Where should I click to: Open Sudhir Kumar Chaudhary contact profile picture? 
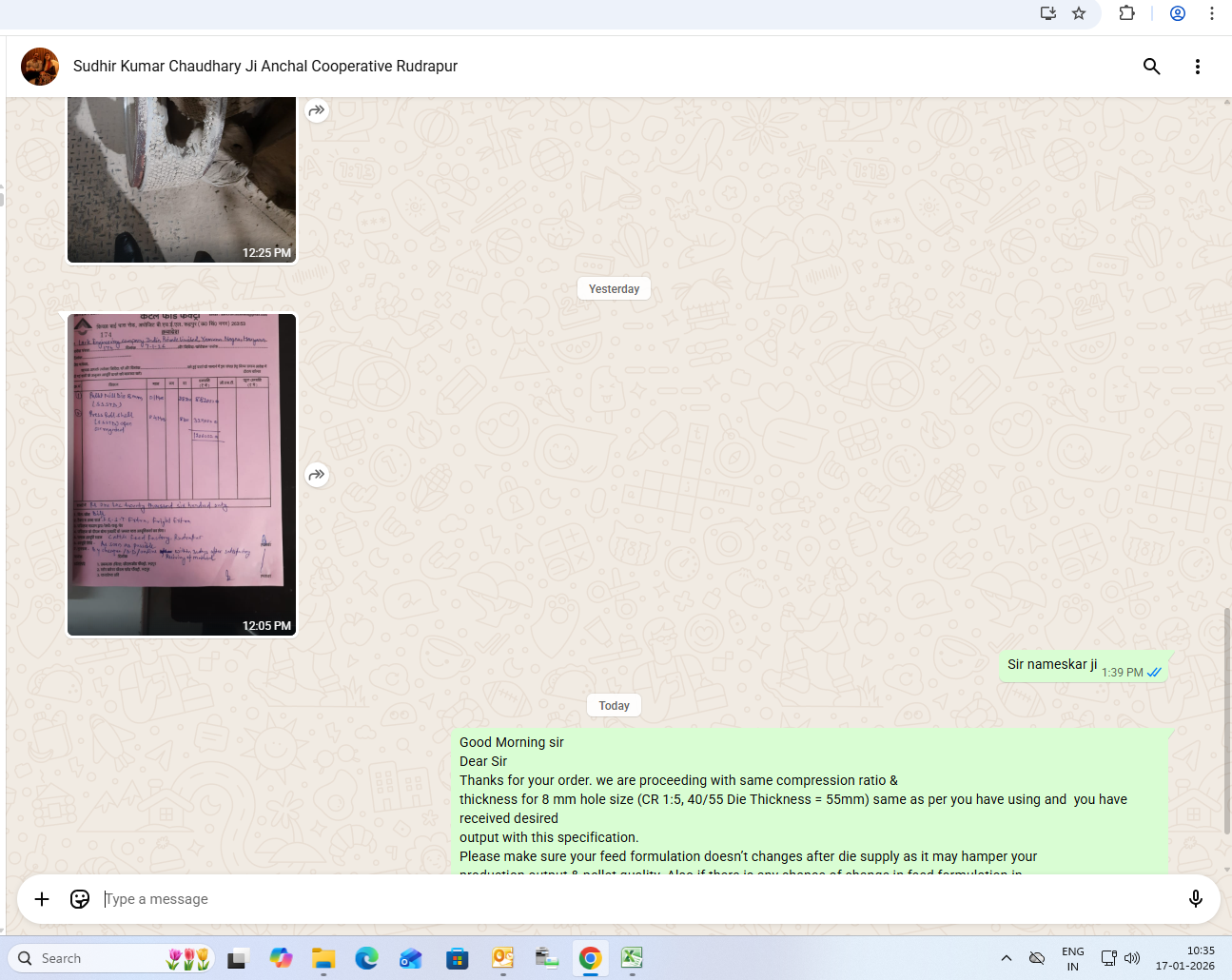coord(40,67)
